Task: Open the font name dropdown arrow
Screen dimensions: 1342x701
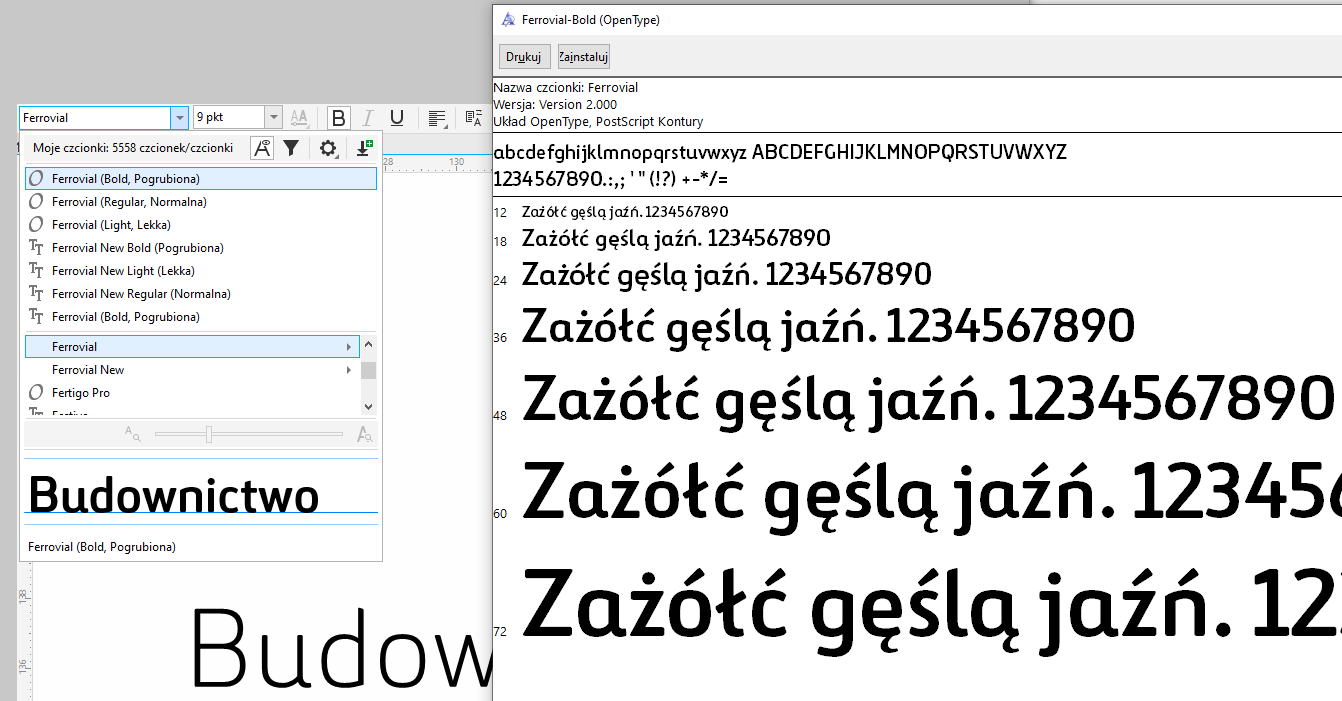Action: click(x=180, y=118)
